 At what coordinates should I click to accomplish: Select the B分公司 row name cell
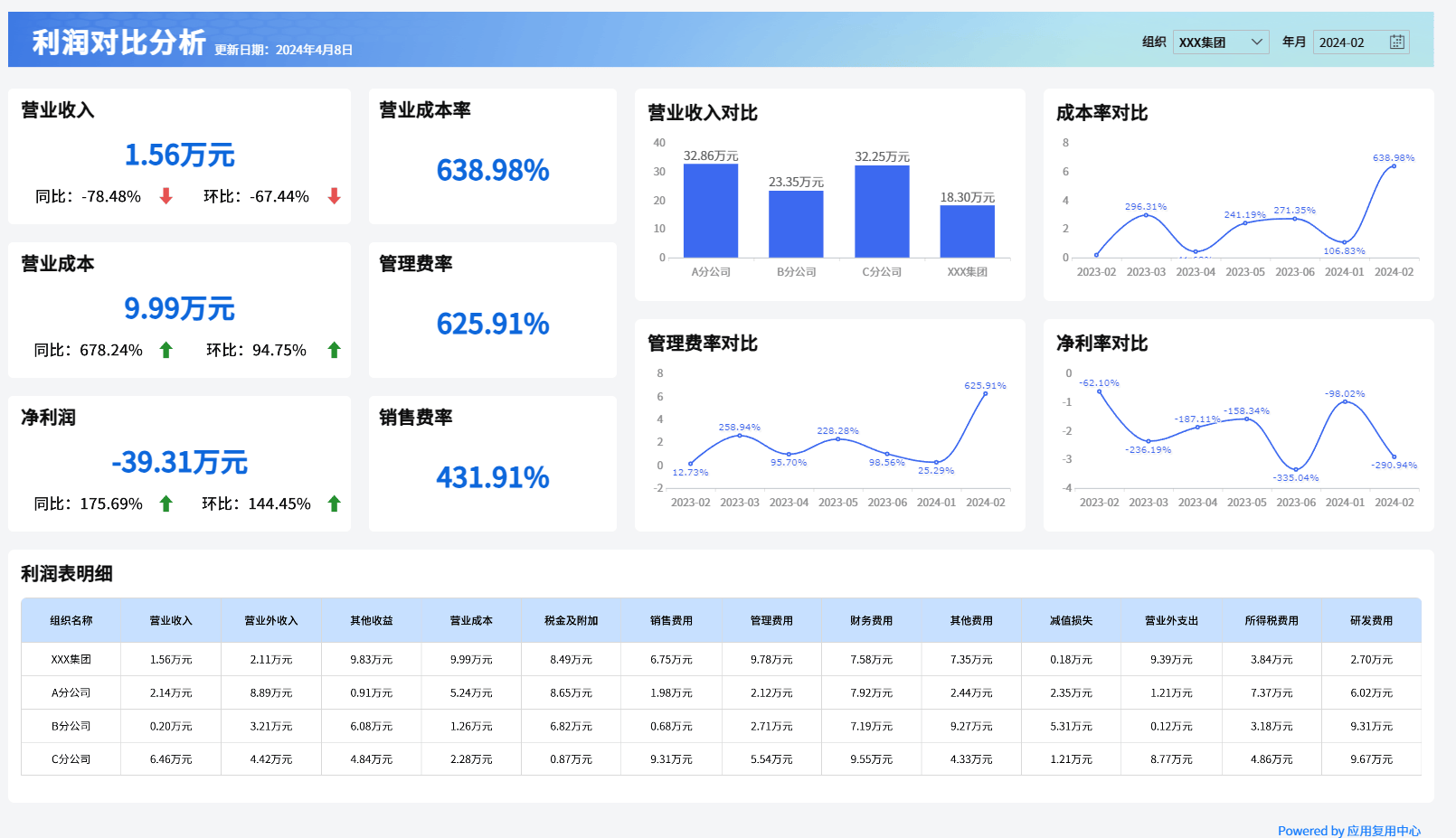pos(71,726)
